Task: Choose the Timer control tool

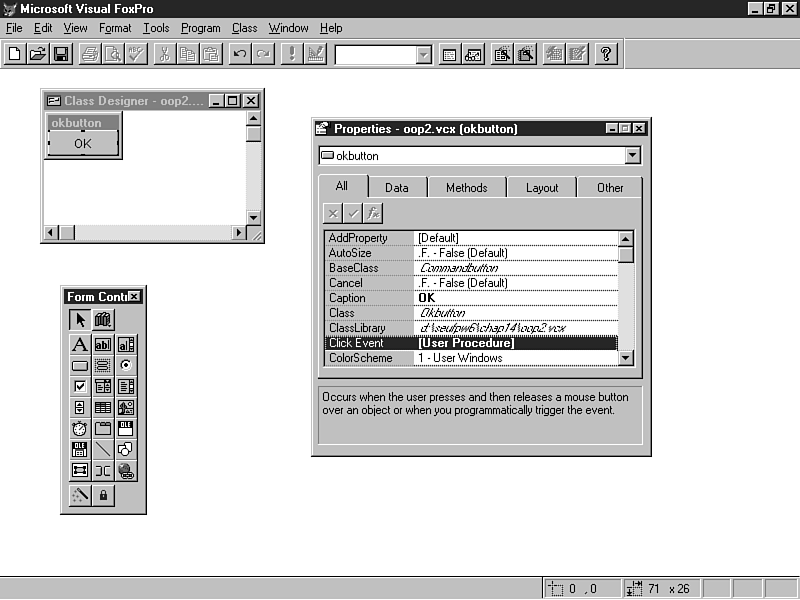Action: [x=80, y=429]
